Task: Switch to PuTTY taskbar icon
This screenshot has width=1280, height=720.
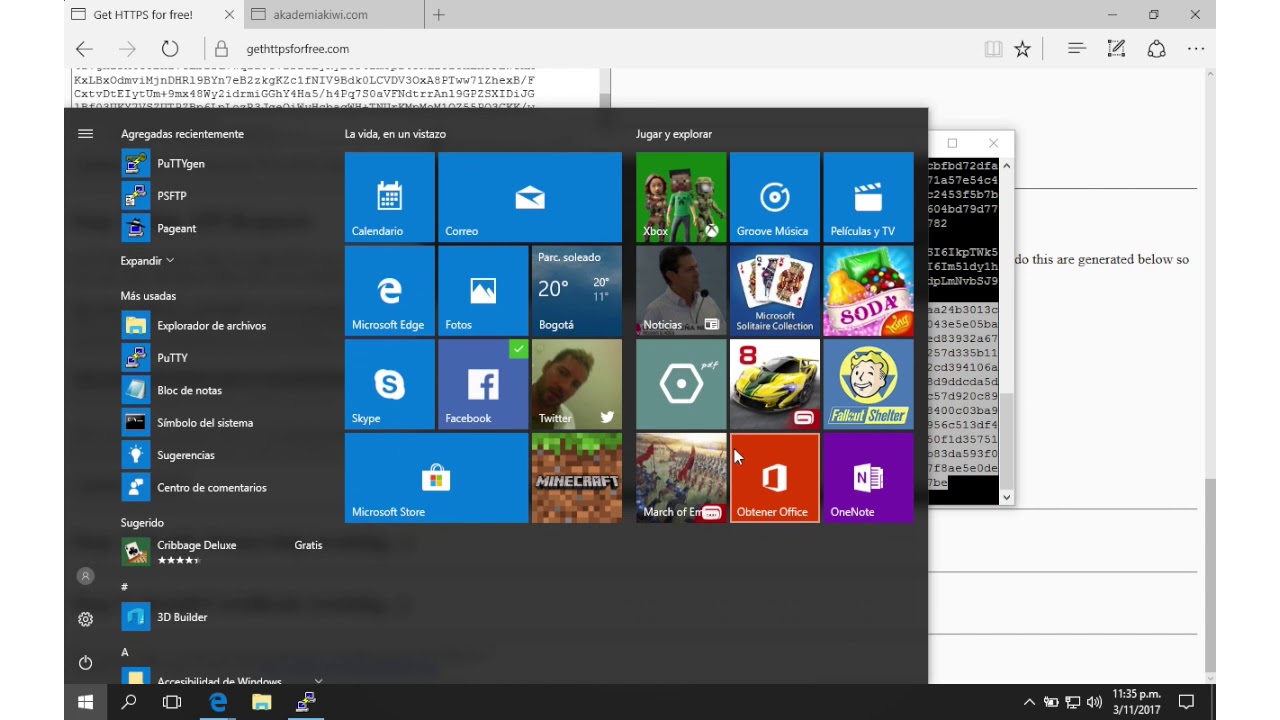Action: [305, 702]
